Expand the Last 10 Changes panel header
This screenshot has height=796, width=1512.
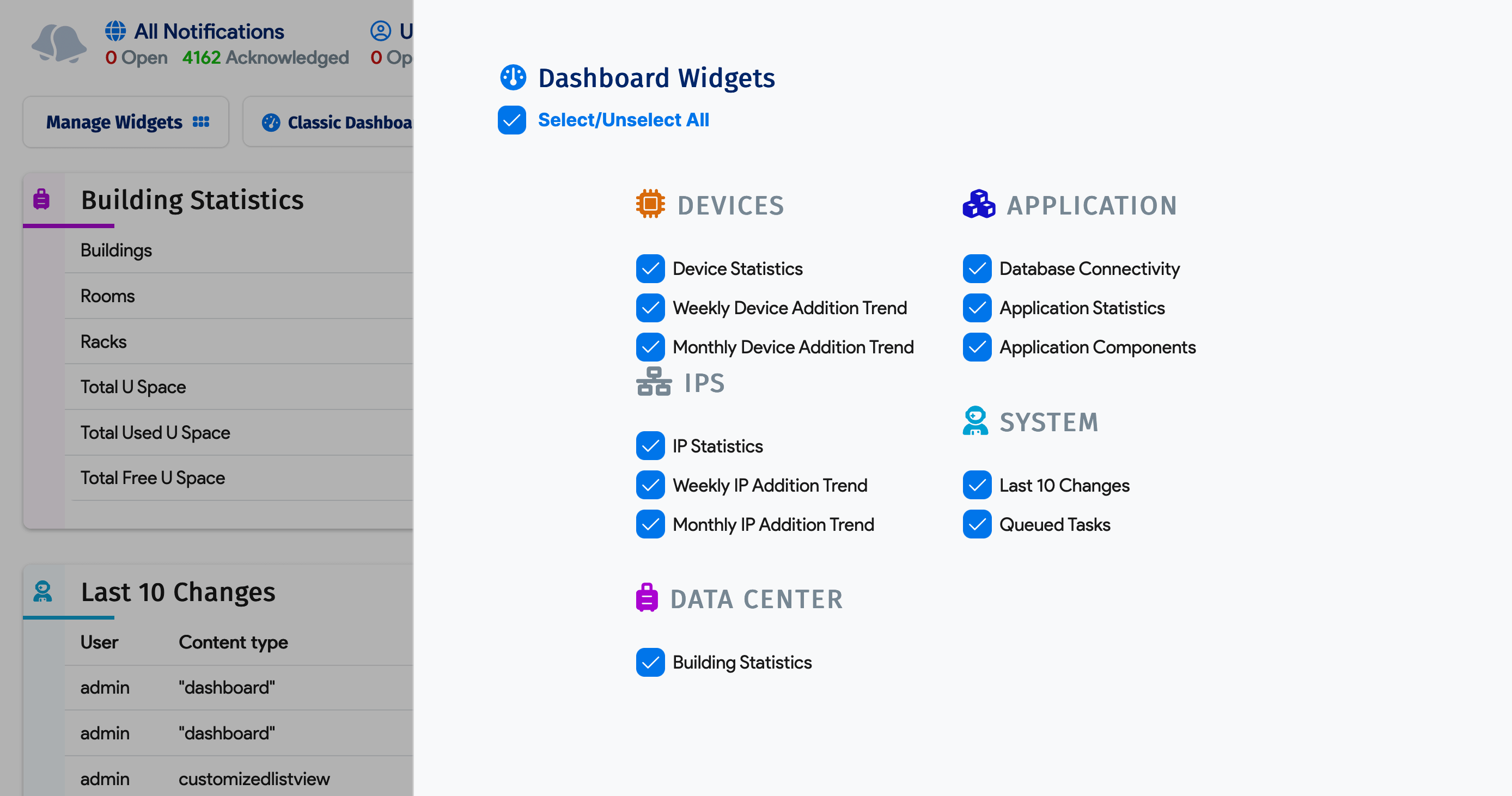click(178, 592)
